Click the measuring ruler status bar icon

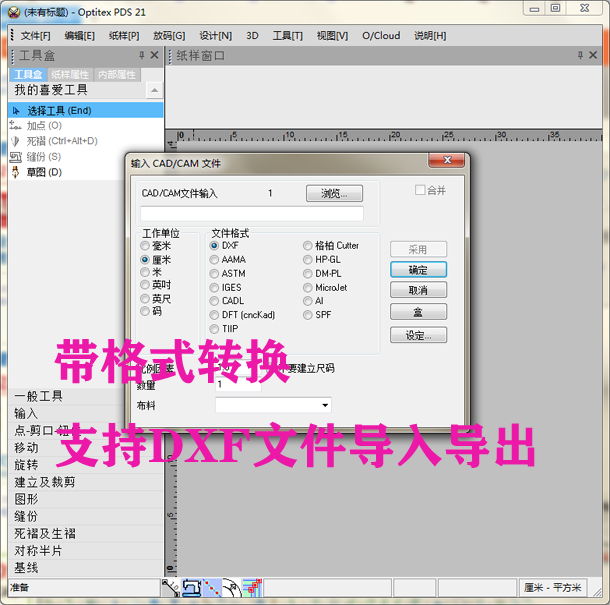(x=170, y=588)
